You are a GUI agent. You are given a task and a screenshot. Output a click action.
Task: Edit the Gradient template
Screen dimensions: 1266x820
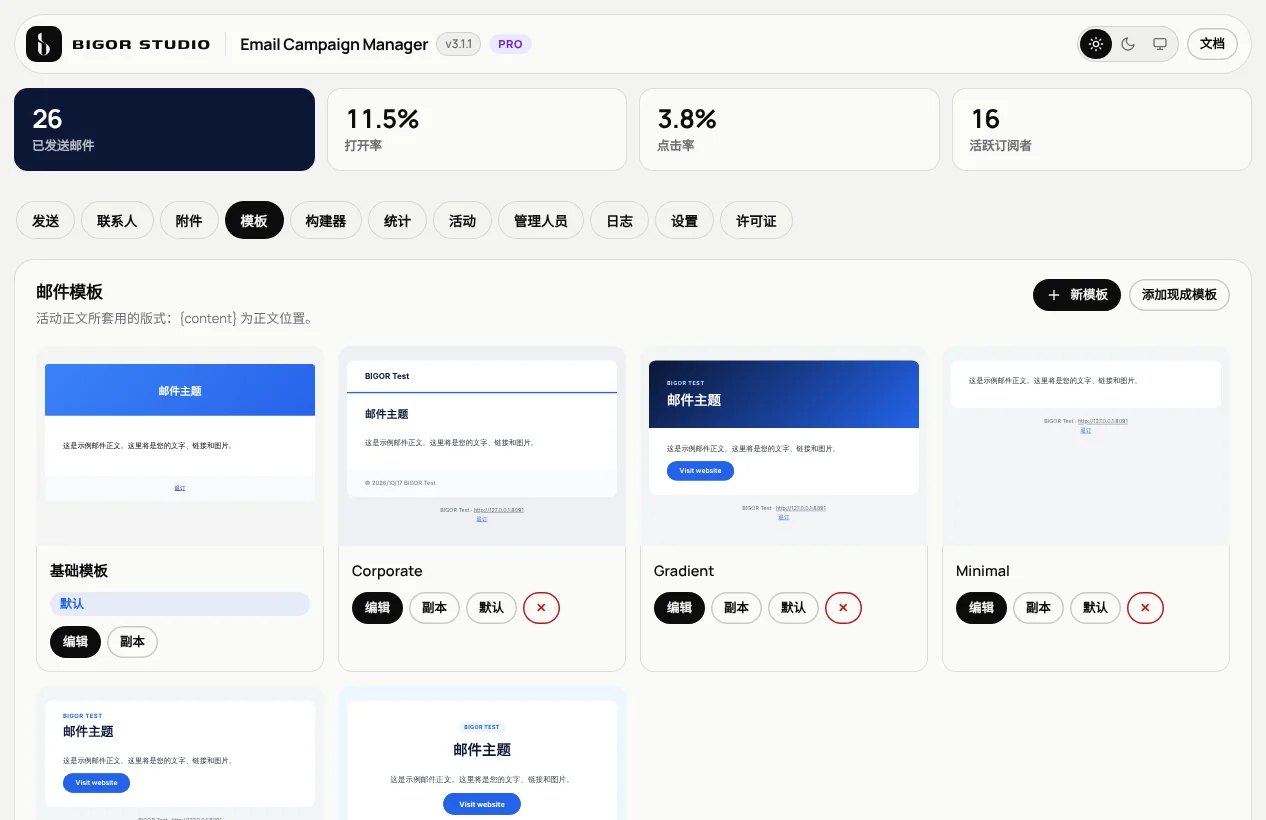(679, 608)
